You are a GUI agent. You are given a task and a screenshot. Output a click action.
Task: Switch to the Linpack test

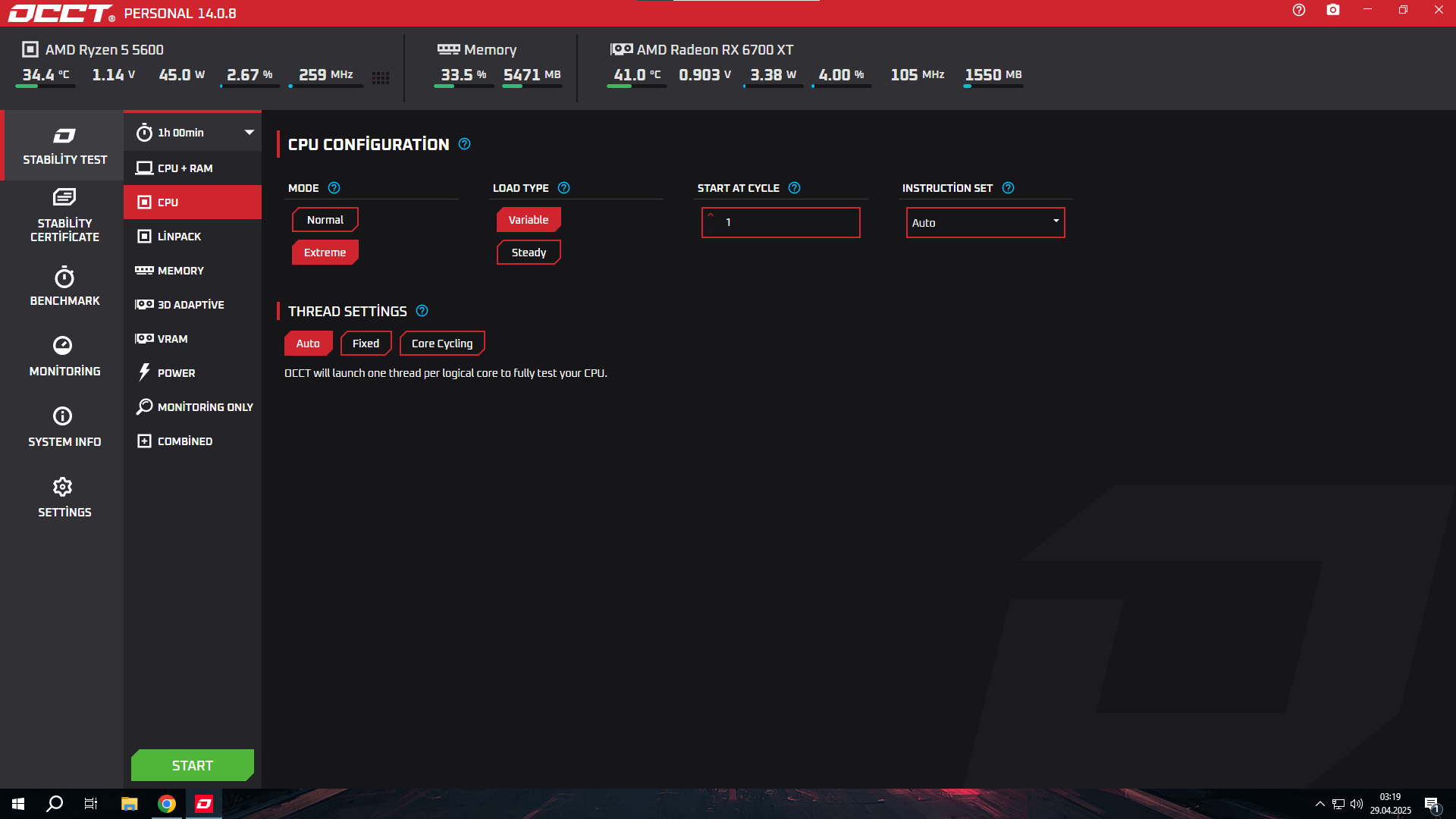coord(179,237)
